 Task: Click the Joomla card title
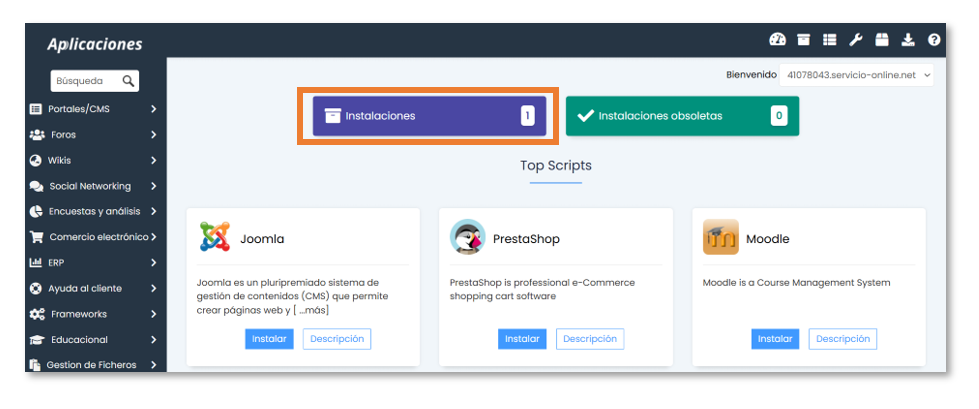click(262, 239)
